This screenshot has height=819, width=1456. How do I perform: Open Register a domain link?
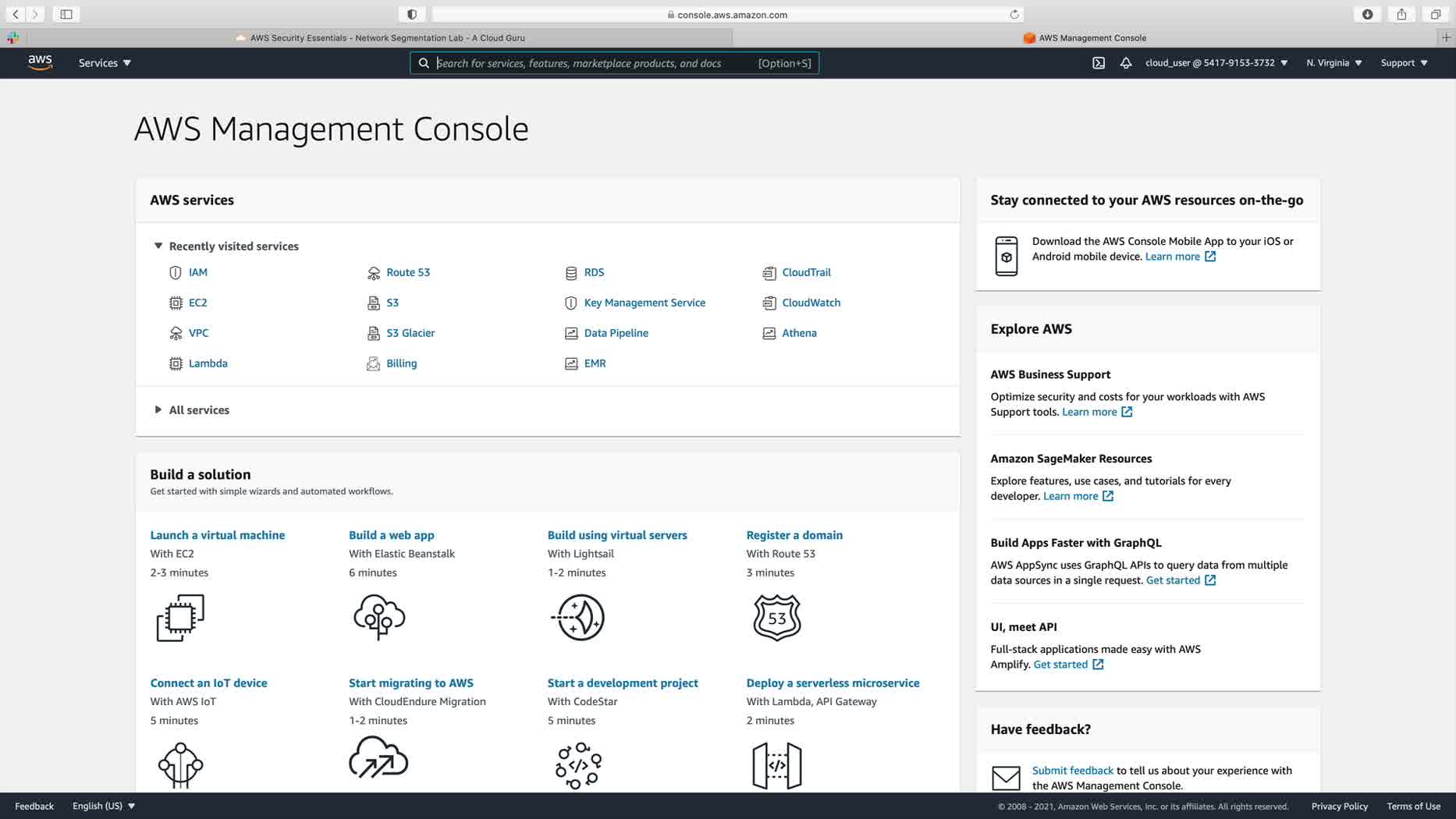794,535
